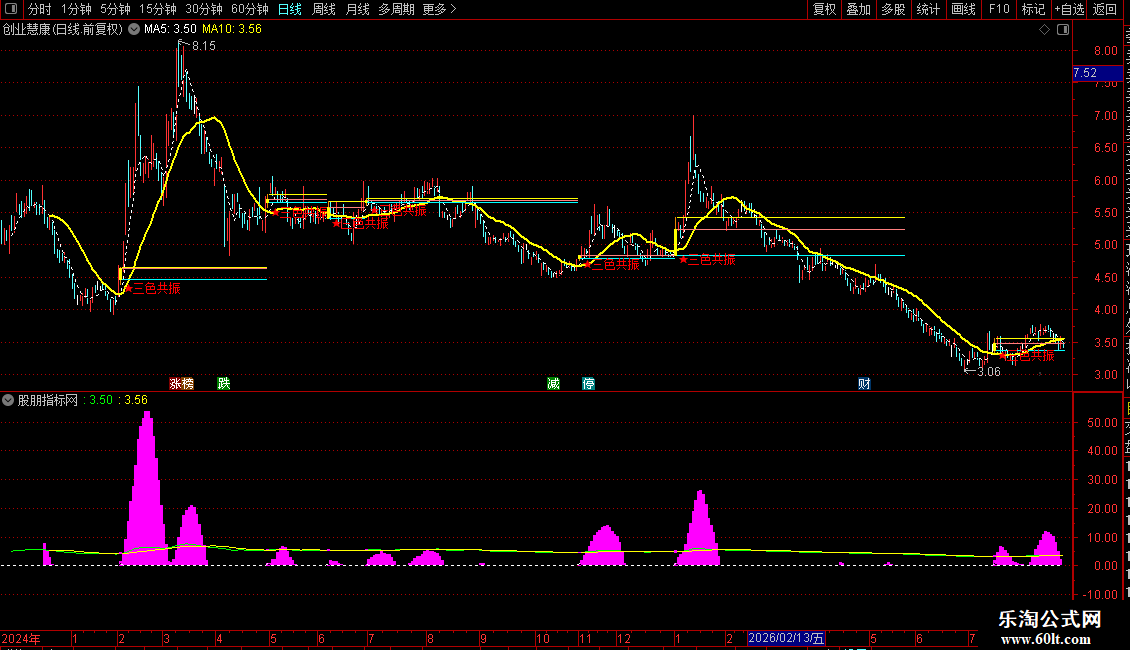Switch to 分时 intraday view
1130x650 pixels.
[x=40, y=9]
